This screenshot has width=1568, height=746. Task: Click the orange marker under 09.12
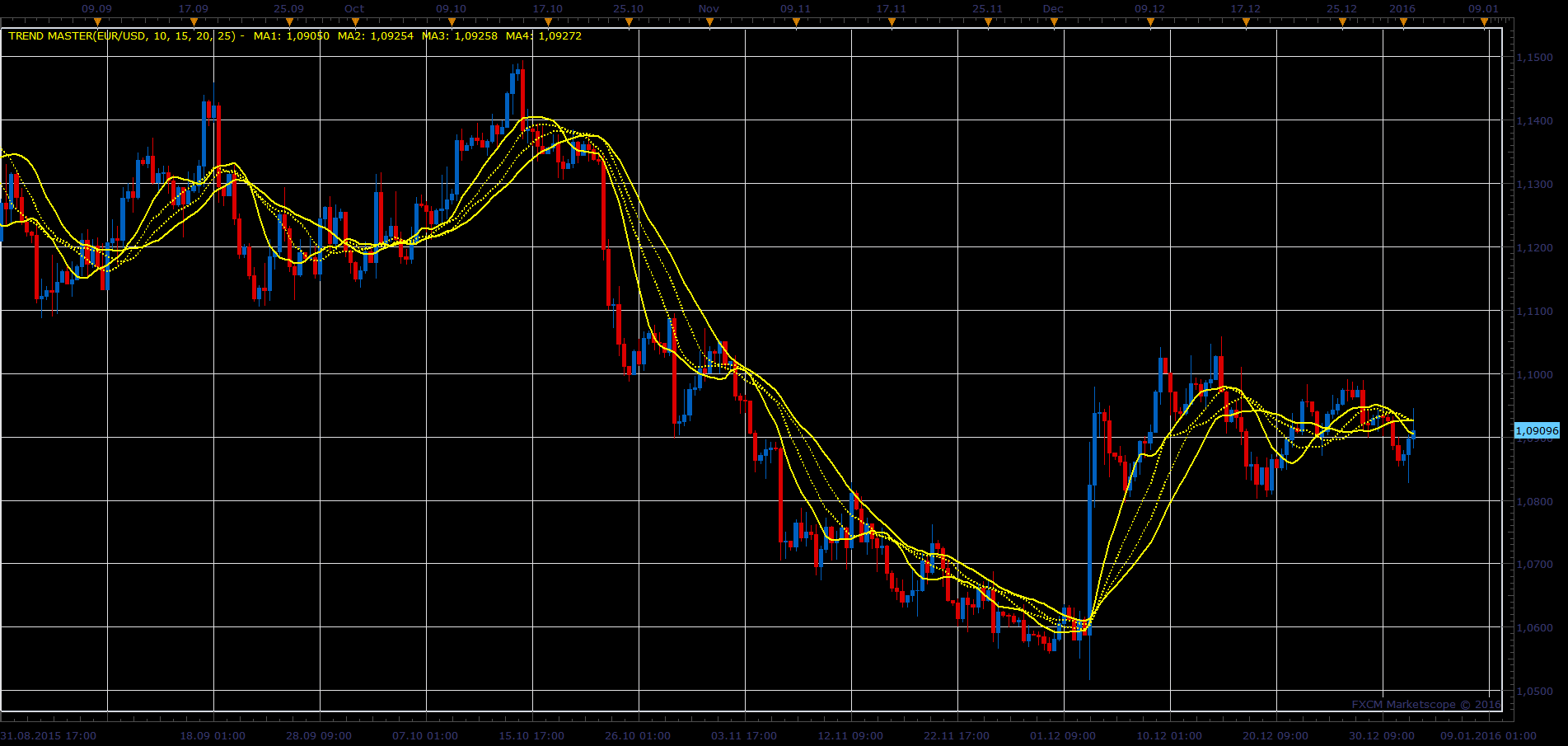point(1150,22)
